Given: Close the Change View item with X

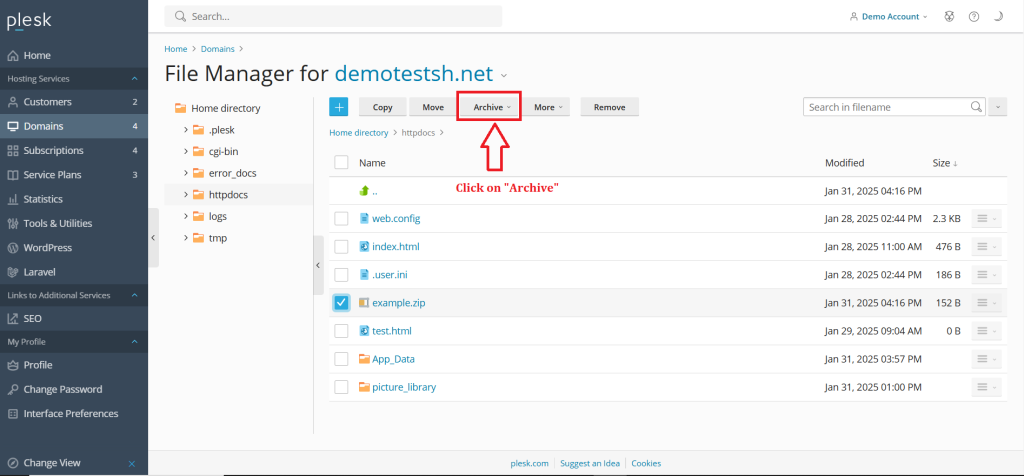Looking at the screenshot, I should pos(131,464).
